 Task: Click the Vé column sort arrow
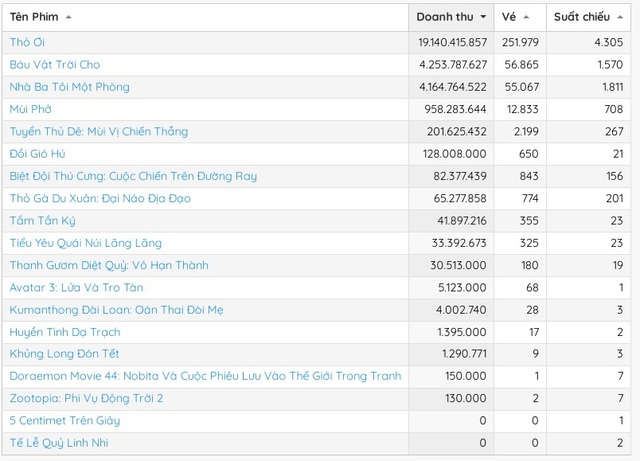pyautogui.click(x=526, y=18)
